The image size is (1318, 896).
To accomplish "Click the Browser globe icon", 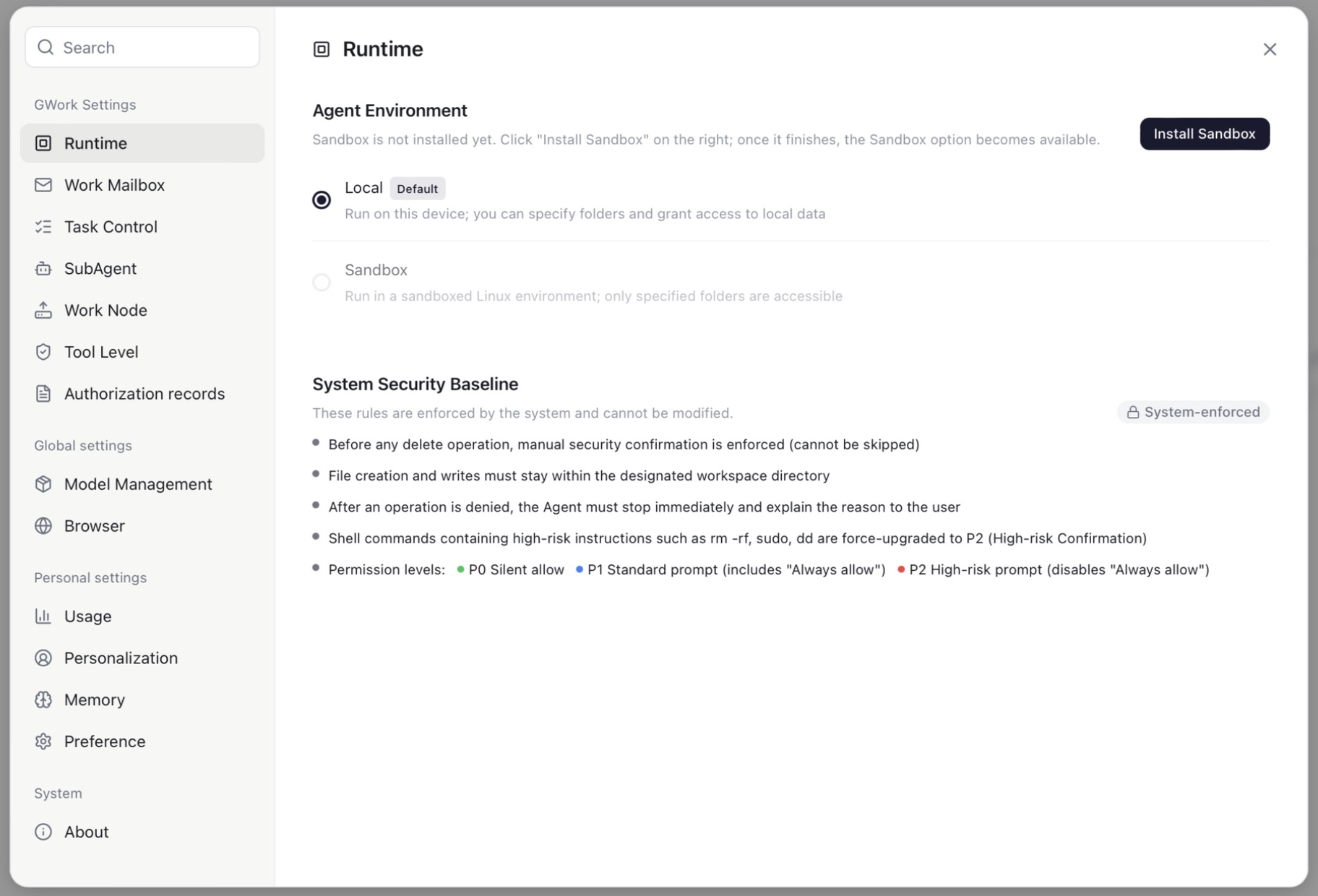I will (43, 526).
